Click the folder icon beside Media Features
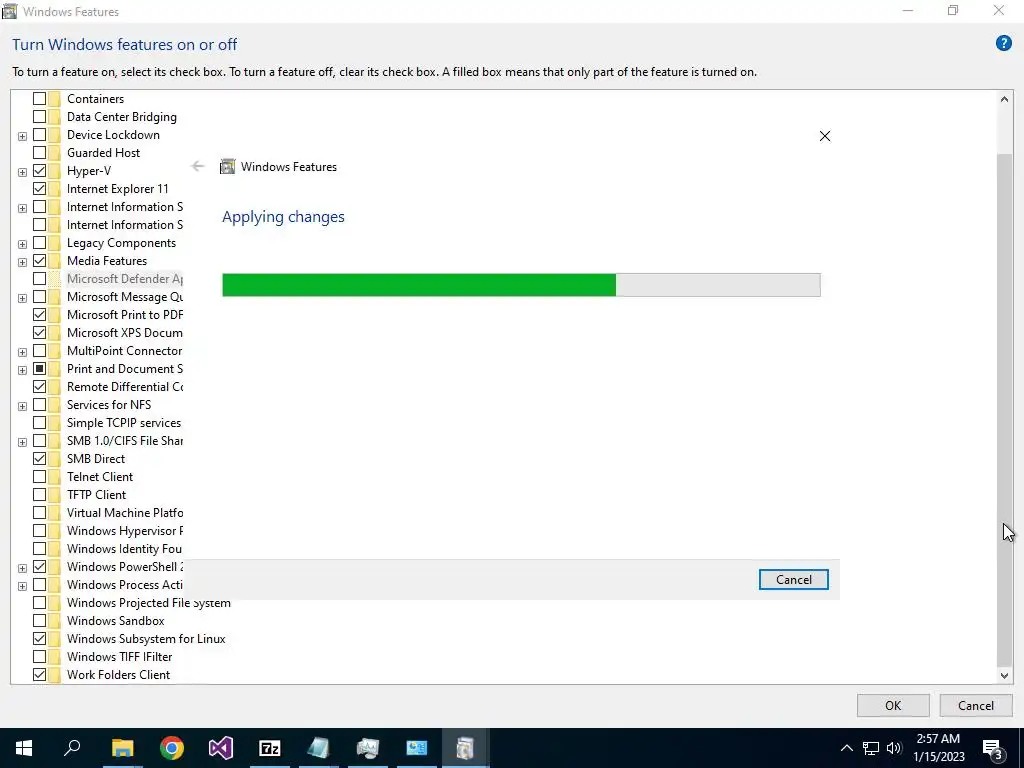This screenshot has width=1024, height=768. tap(54, 261)
